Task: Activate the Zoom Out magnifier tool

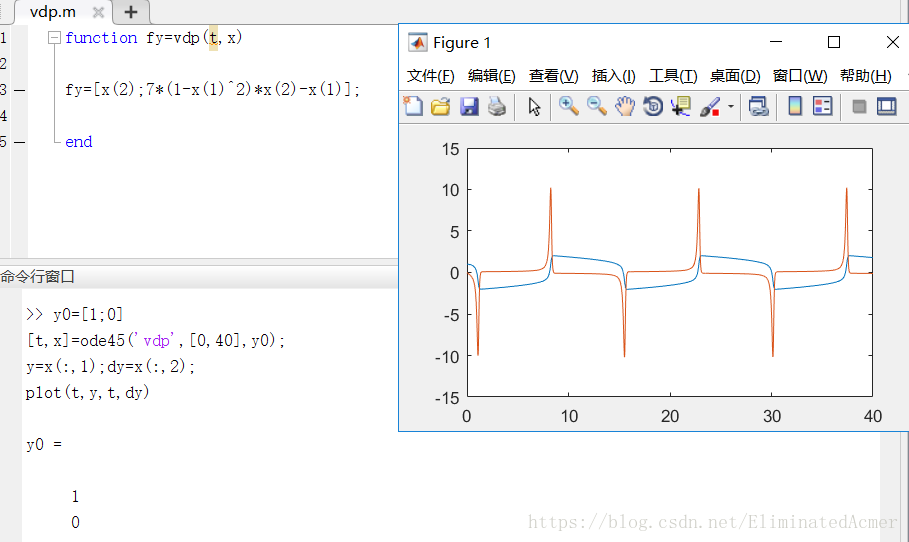Action: (x=597, y=106)
